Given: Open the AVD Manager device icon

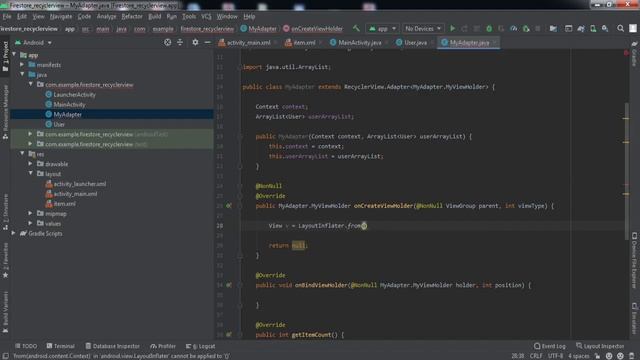Looking at the screenshot, I should pyautogui.click(x=593, y=29).
